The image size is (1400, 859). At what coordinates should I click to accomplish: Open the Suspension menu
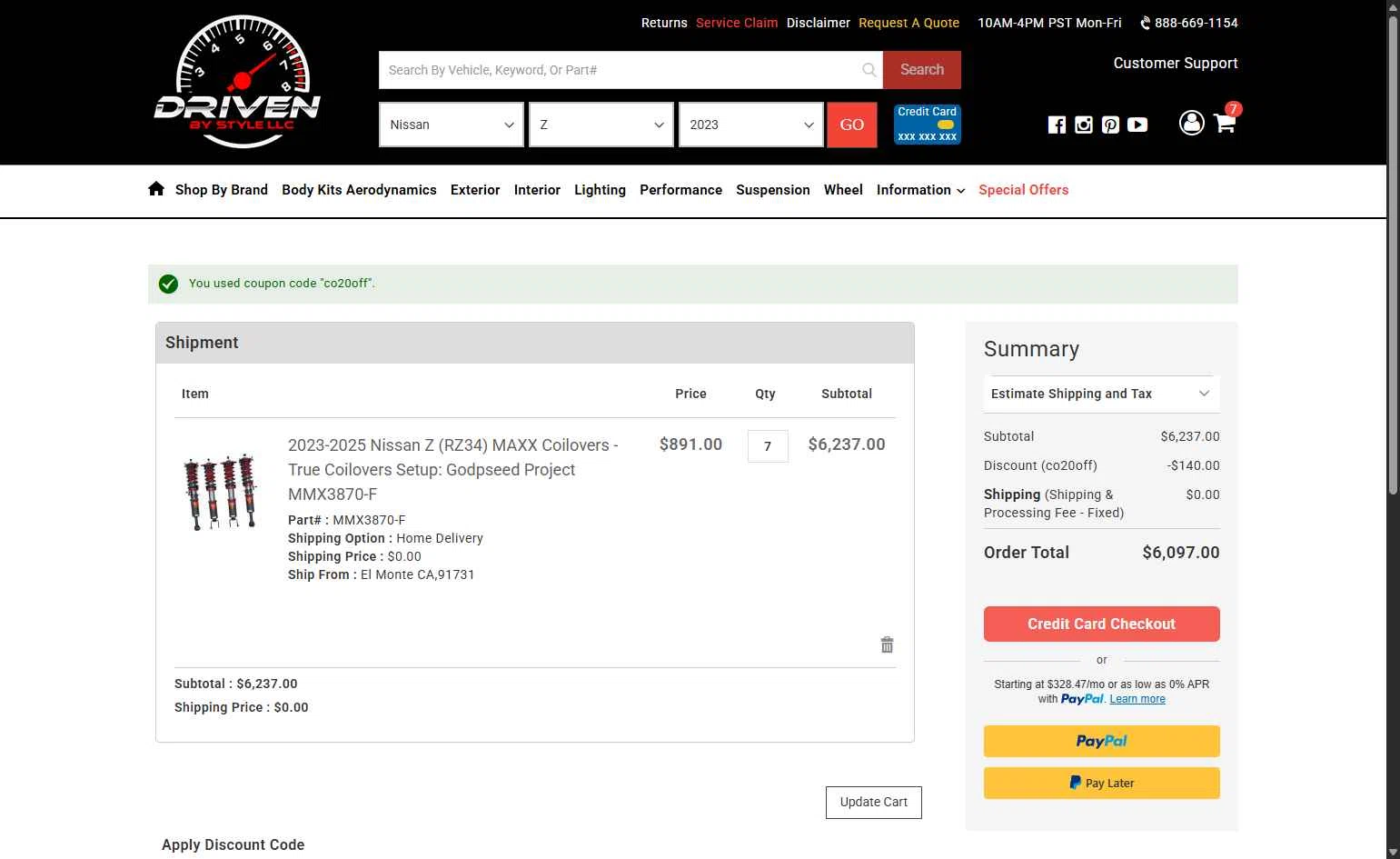click(x=773, y=190)
